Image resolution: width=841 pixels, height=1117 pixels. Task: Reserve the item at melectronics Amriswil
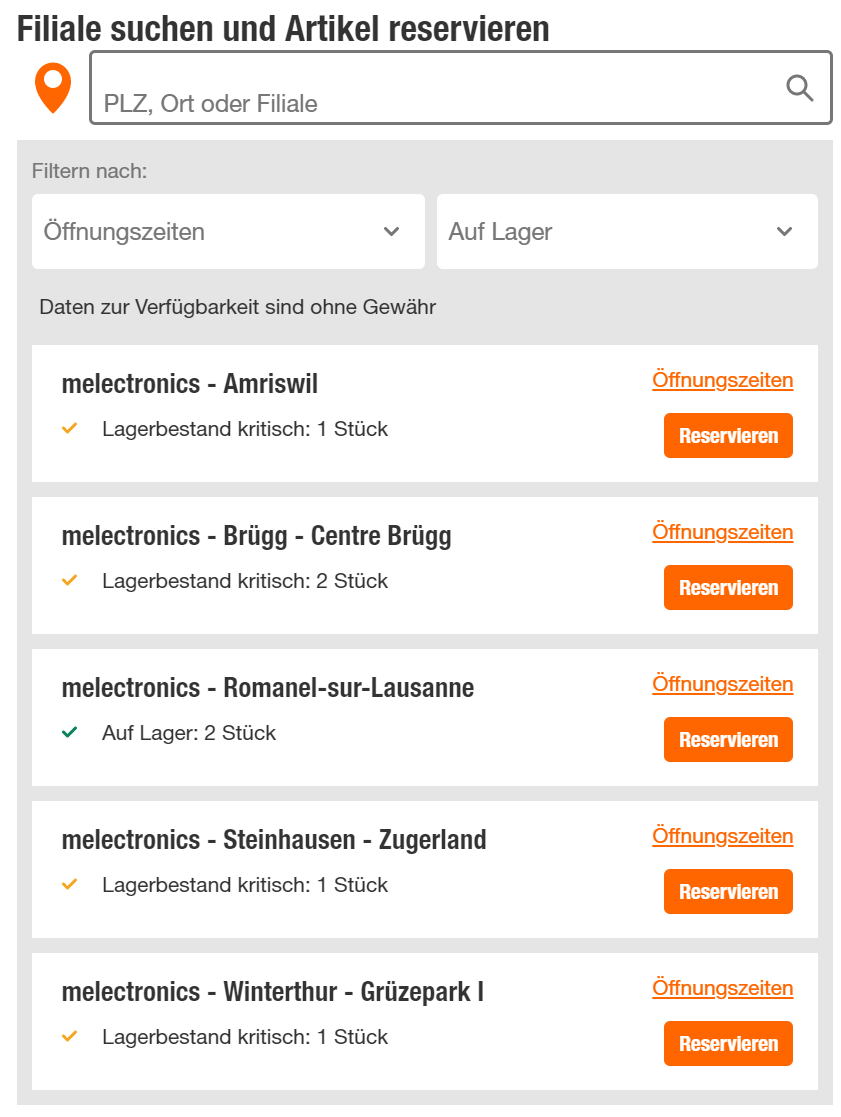tap(728, 436)
